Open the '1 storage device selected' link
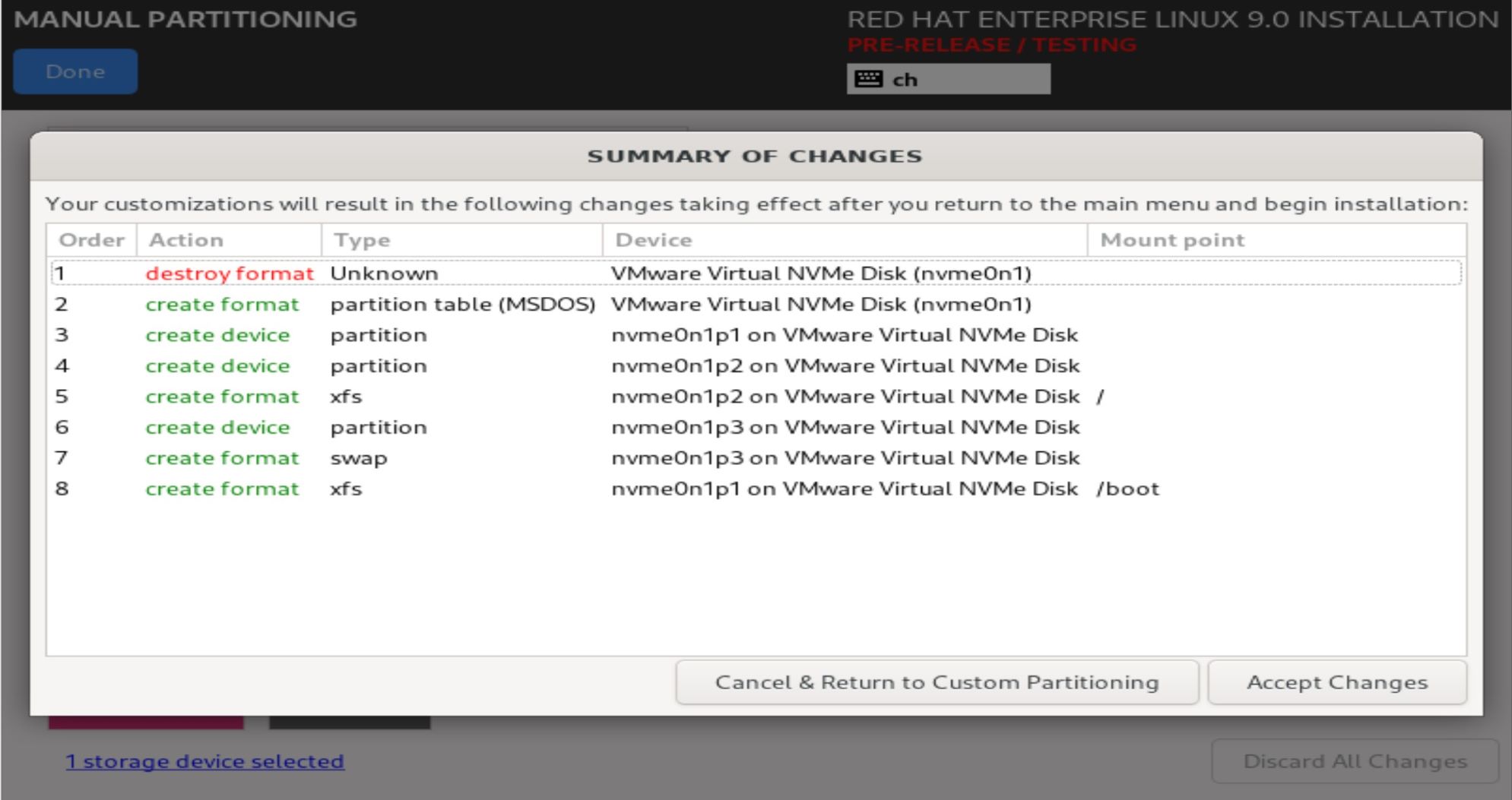Viewport: 1512px width, 800px height. [x=204, y=761]
